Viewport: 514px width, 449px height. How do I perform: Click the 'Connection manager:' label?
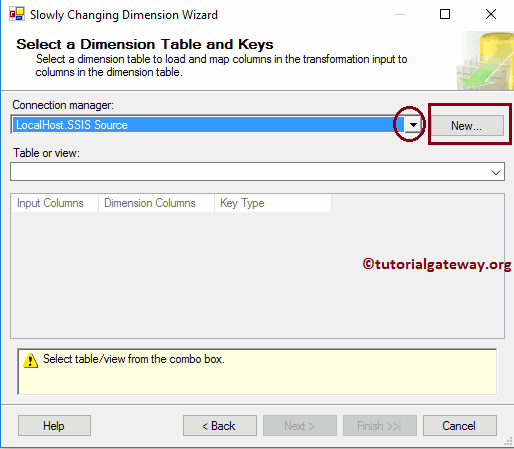[63, 105]
